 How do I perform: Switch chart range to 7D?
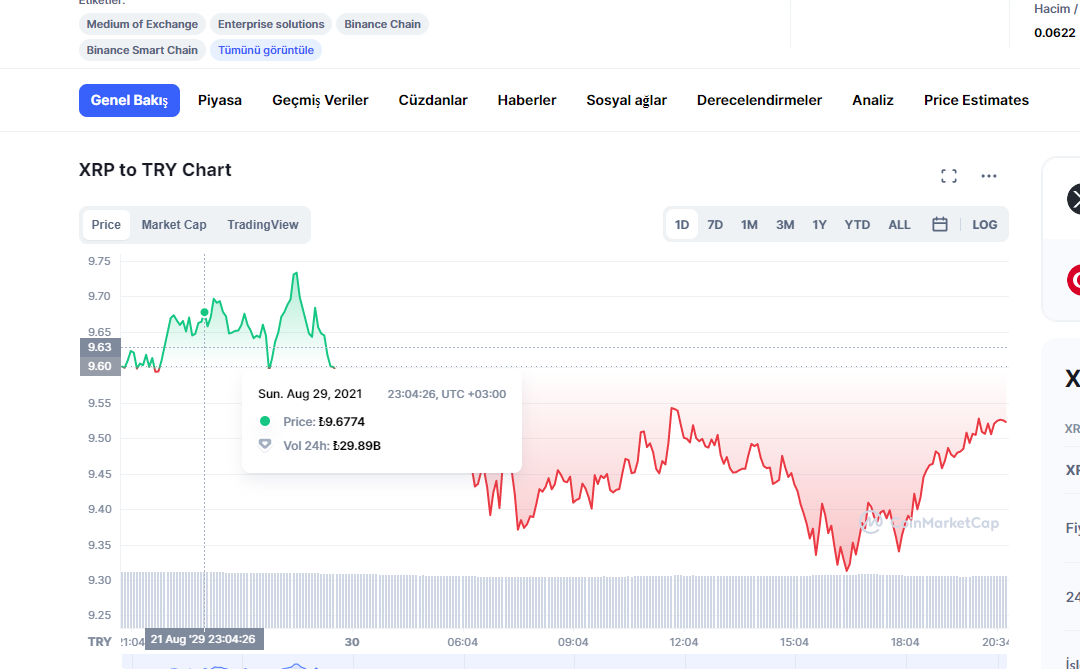click(715, 225)
